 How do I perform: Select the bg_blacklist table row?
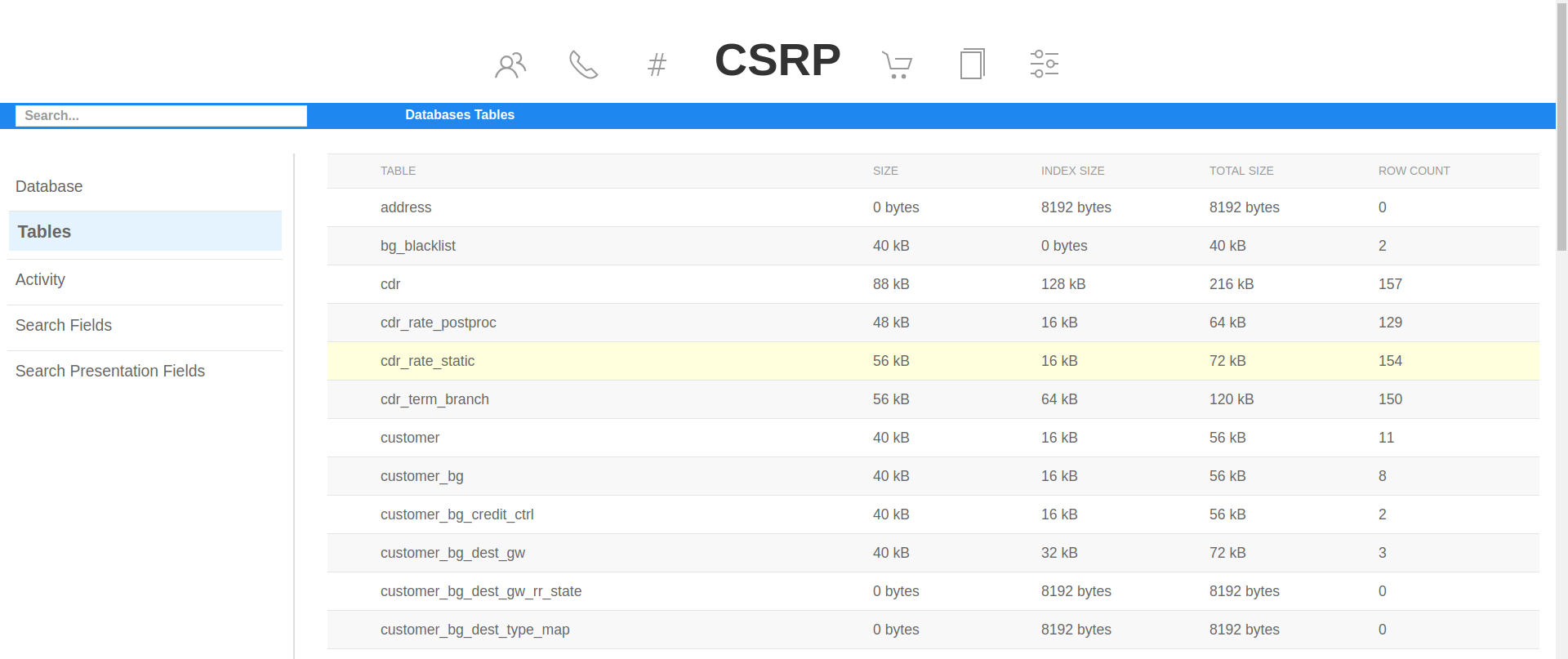[417, 246]
